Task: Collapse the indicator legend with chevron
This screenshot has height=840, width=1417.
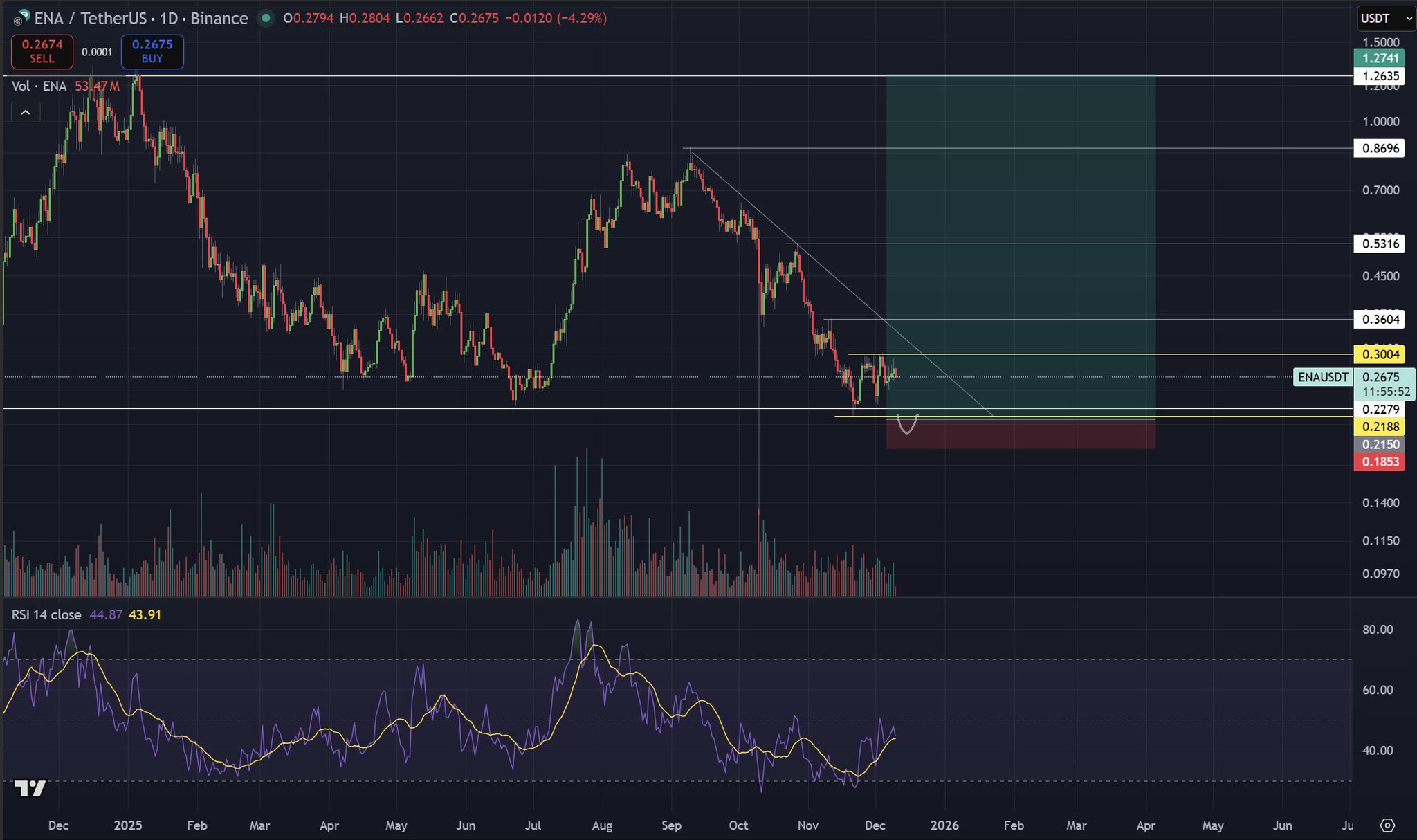Action: pyautogui.click(x=26, y=112)
